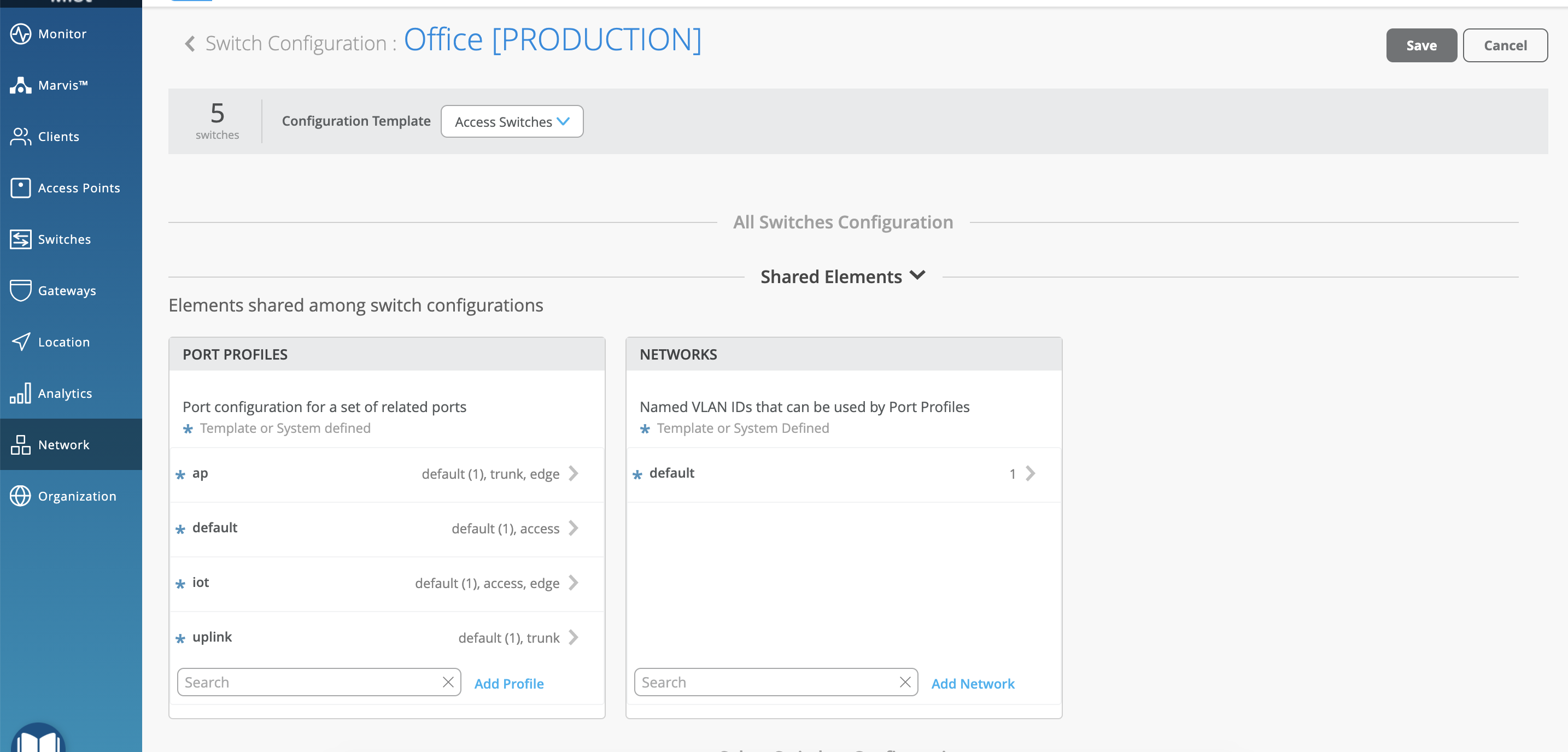Collapse the Shared Elements section

917,275
